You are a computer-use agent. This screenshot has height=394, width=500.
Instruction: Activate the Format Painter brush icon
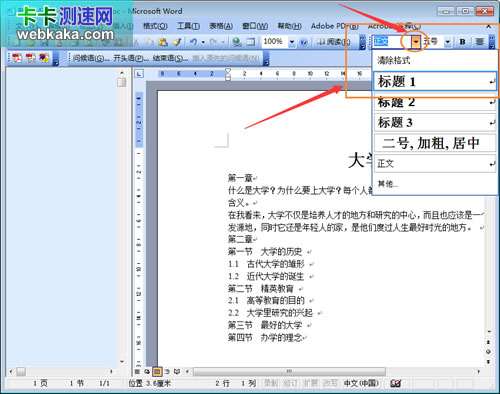click(x=177, y=42)
